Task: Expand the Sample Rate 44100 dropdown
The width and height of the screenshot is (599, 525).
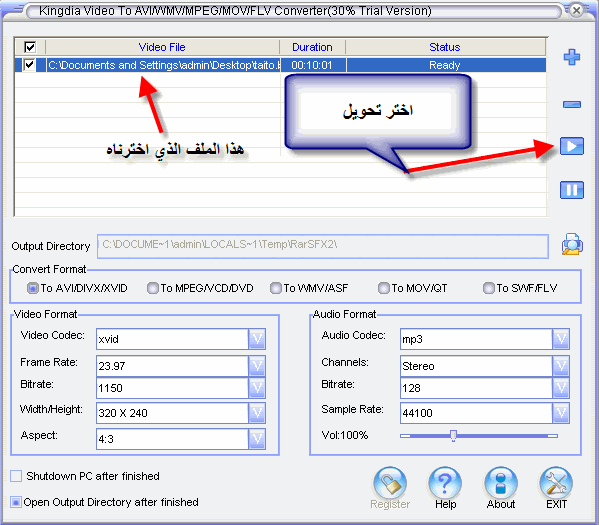Action: point(561,413)
